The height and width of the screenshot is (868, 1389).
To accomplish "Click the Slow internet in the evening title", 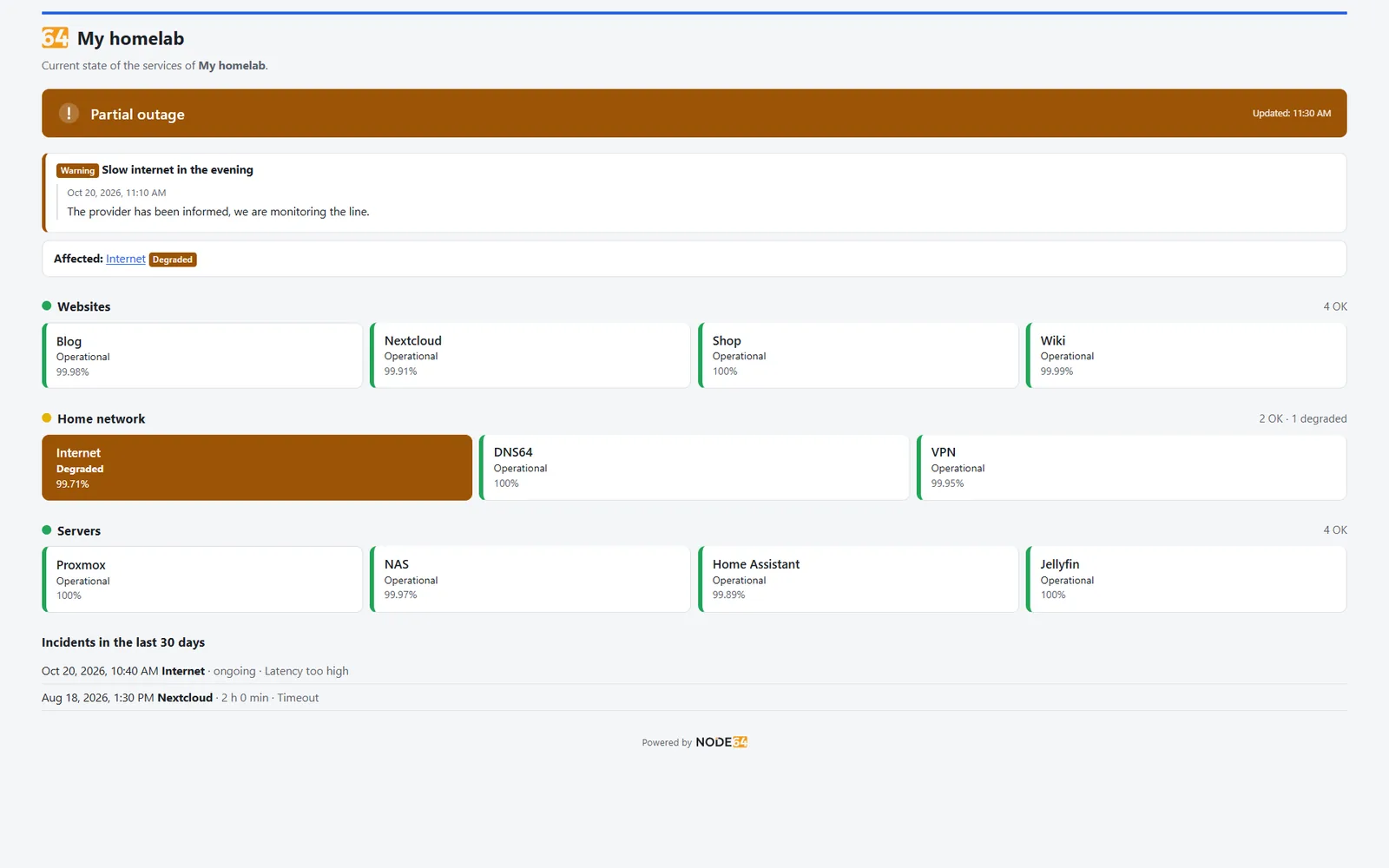I will [177, 170].
